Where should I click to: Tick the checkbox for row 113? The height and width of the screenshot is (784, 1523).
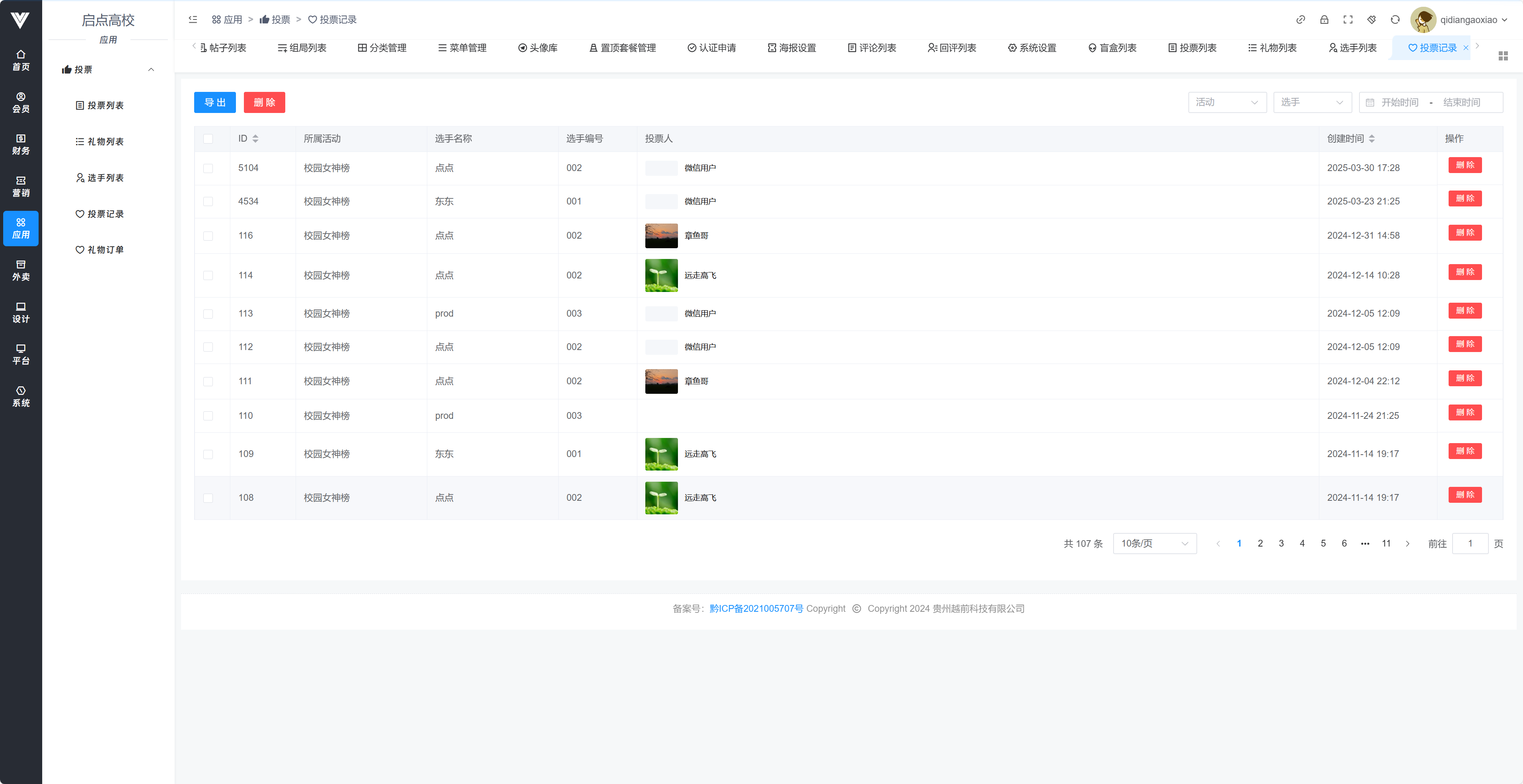click(208, 314)
